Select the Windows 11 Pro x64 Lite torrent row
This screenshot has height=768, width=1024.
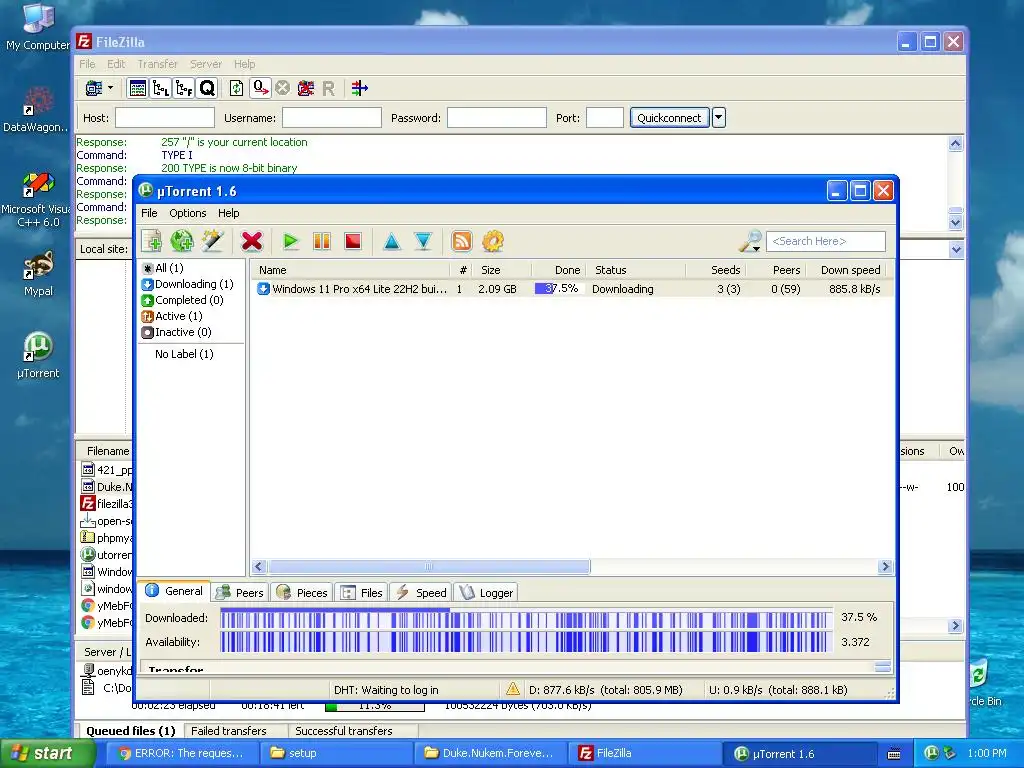click(571, 289)
